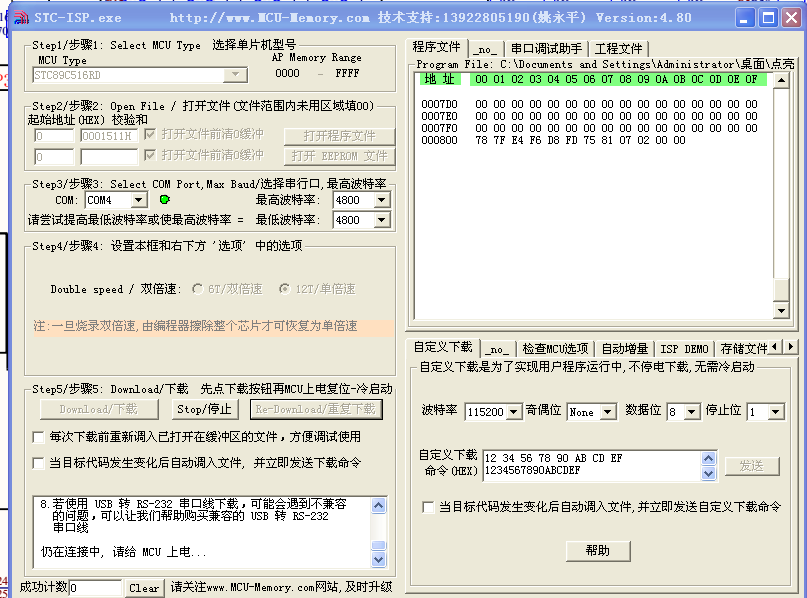The width and height of the screenshot is (807, 598).
Task: Click Re-Download/重复下载 button
Action: [x=316, y=410]
